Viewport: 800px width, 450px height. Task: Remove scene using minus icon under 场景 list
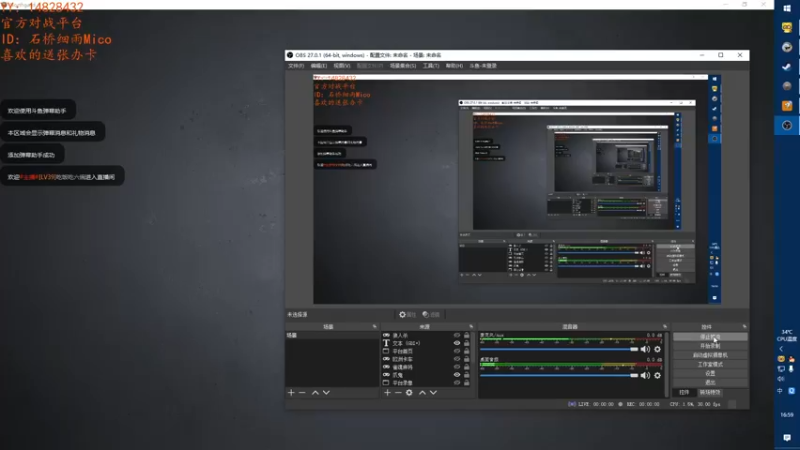pos(302,393)
